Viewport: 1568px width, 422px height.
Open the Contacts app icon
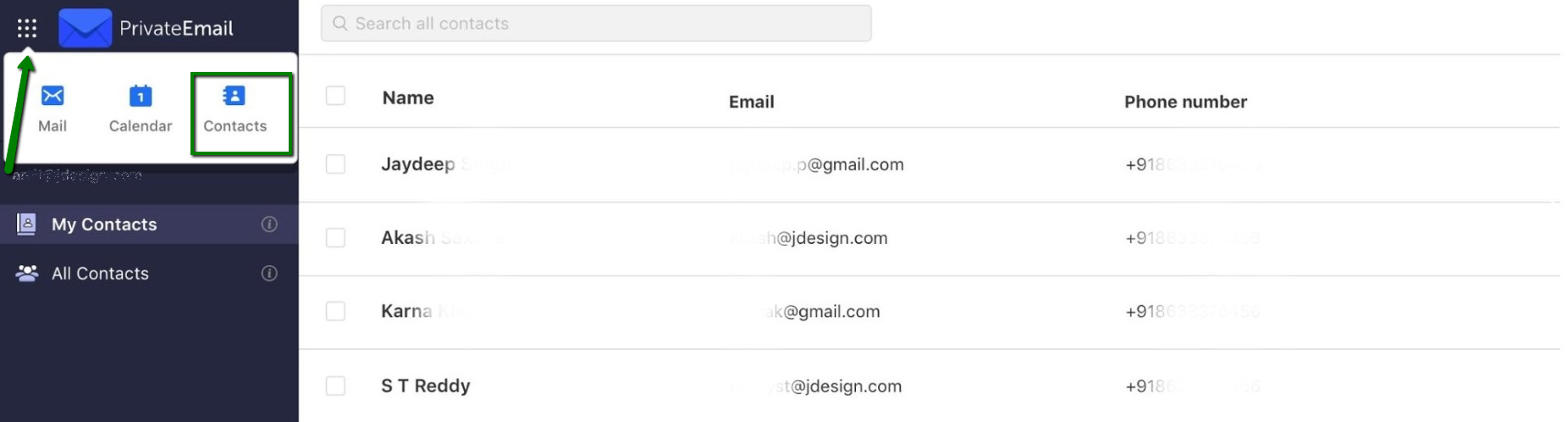click(x=234, y=96)
